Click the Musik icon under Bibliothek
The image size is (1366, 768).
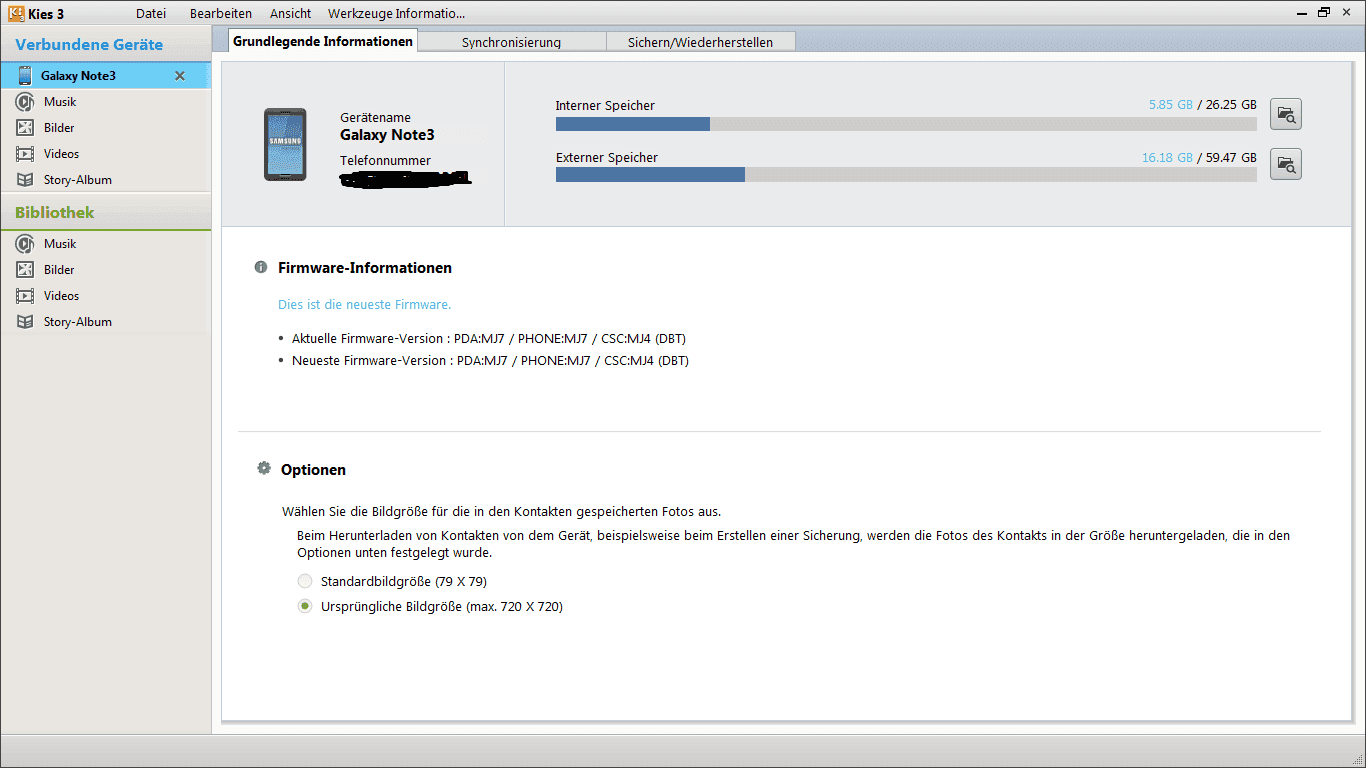pyautogui.click(x=25, y=244)
